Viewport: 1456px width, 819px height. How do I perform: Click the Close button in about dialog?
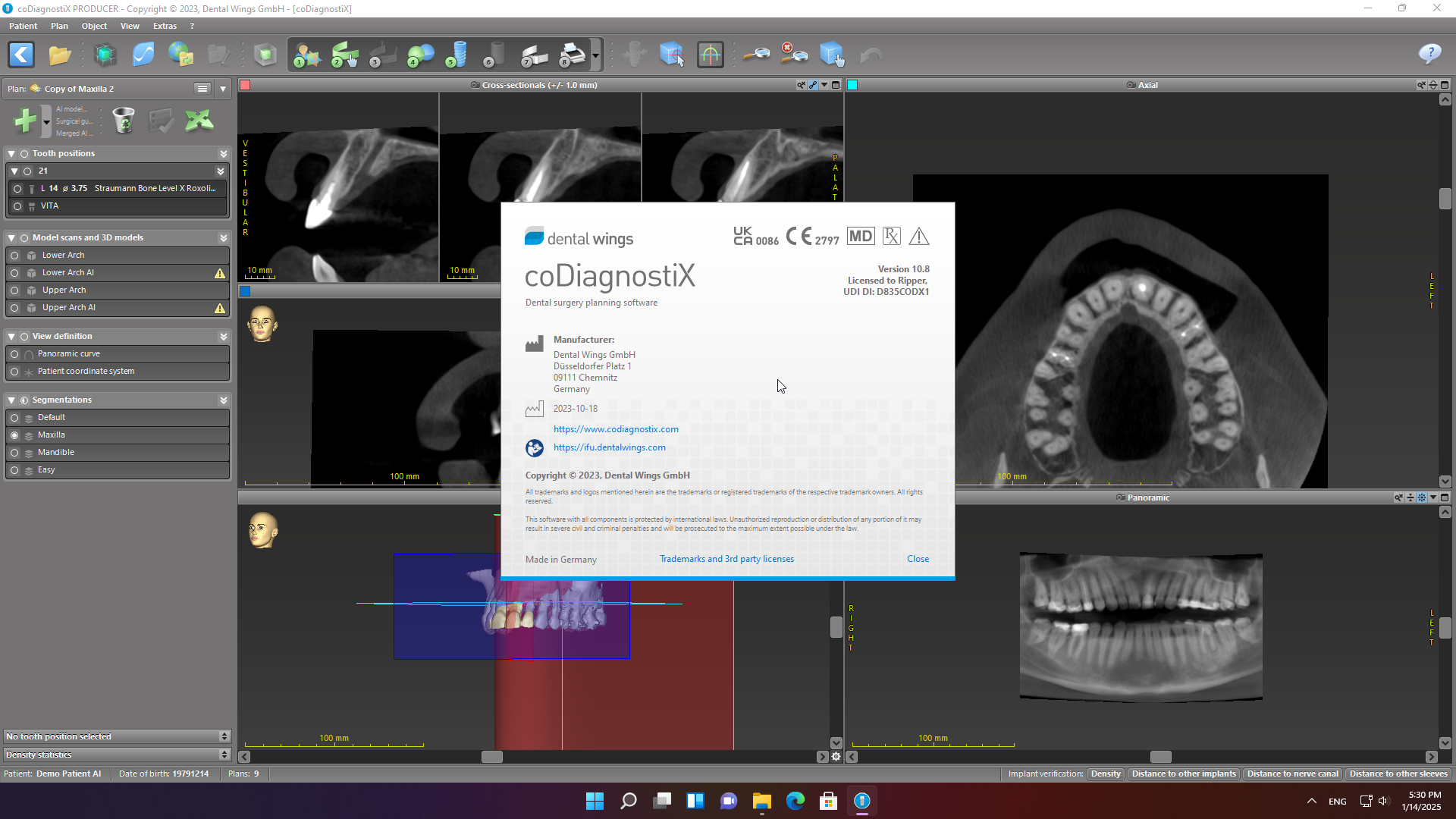pyautogui.click(x=917, y=559)
